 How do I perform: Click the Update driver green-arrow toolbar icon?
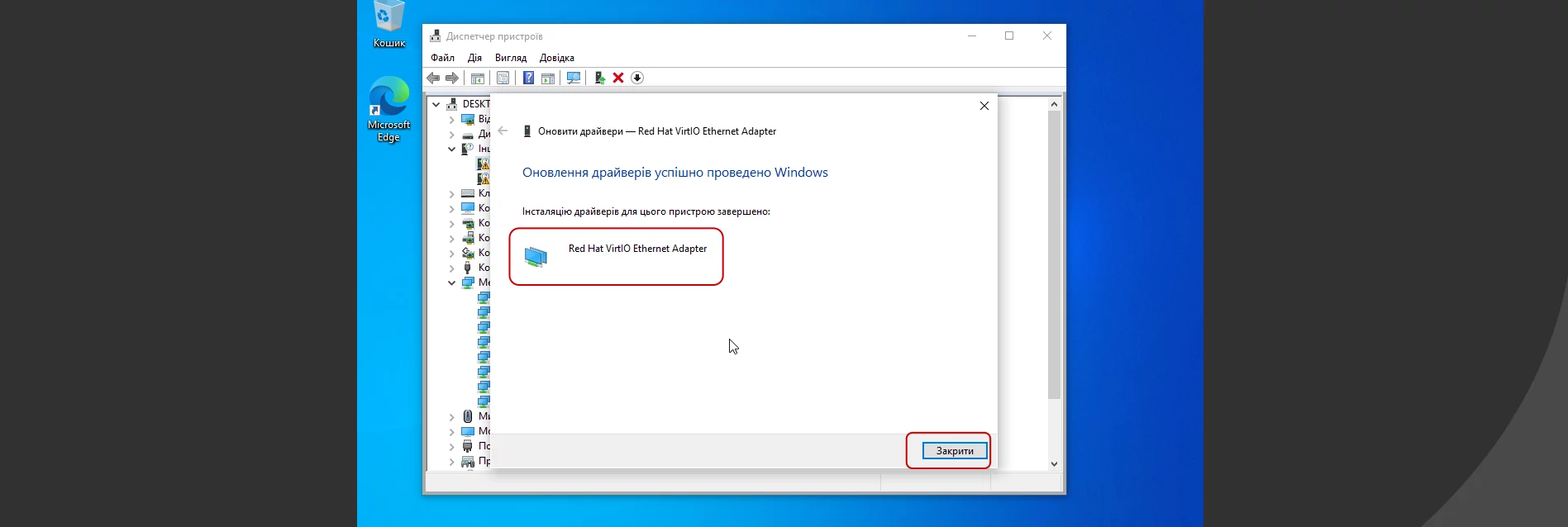click(599, 78)
